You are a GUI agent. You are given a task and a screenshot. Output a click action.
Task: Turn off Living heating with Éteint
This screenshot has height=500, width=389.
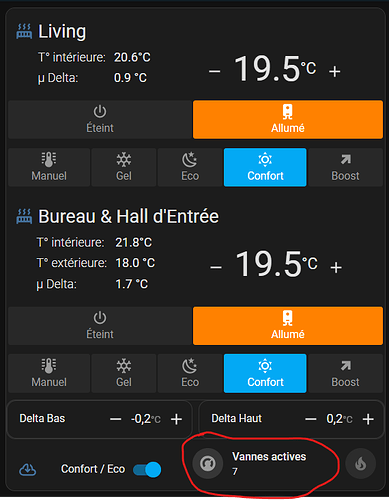click(x=100, y=119)
